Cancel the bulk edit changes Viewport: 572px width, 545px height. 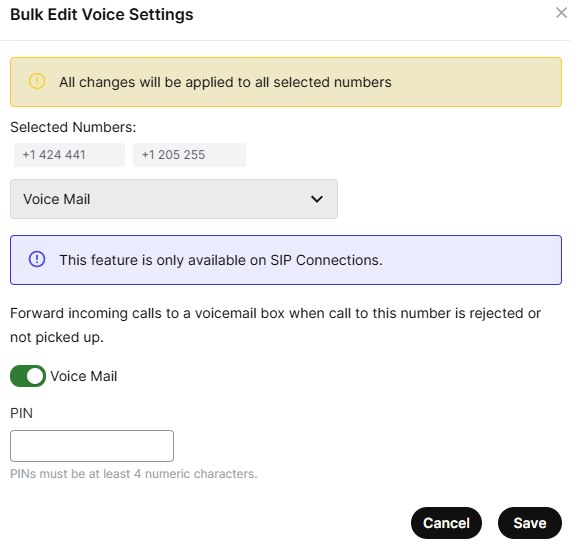pos(446,523)
